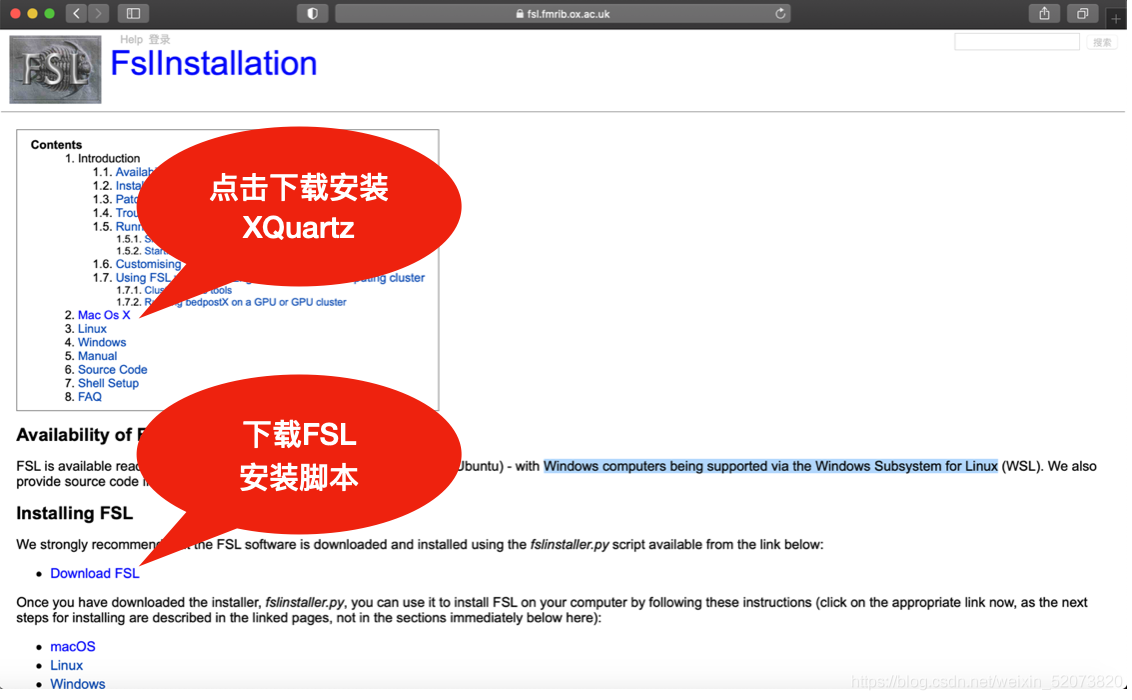Go to Shell Setup contents entry
1132x700 pixels.
pos(108,384)
